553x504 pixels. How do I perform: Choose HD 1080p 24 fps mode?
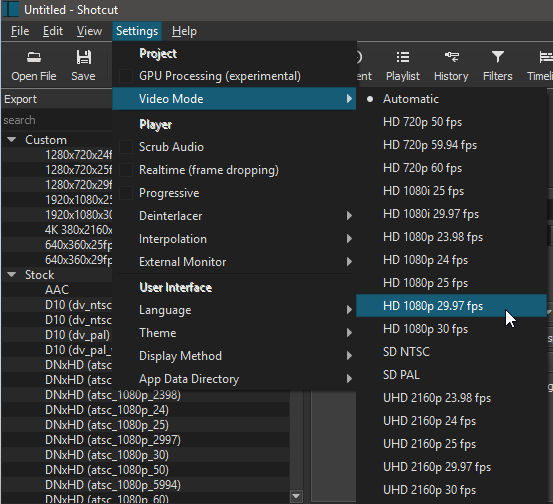(451, 260)
